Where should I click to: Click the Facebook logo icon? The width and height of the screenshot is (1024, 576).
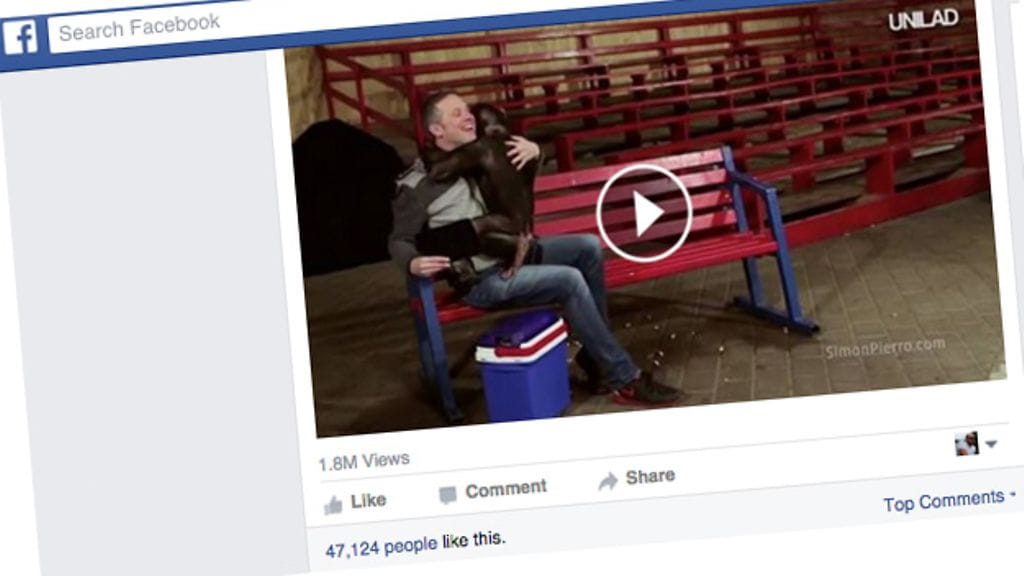pyautogui.click(x=20, y=37)
